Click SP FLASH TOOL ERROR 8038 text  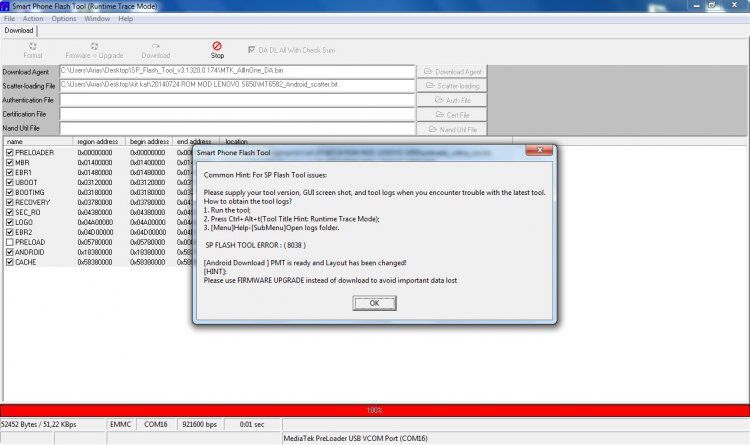[255, 245]
